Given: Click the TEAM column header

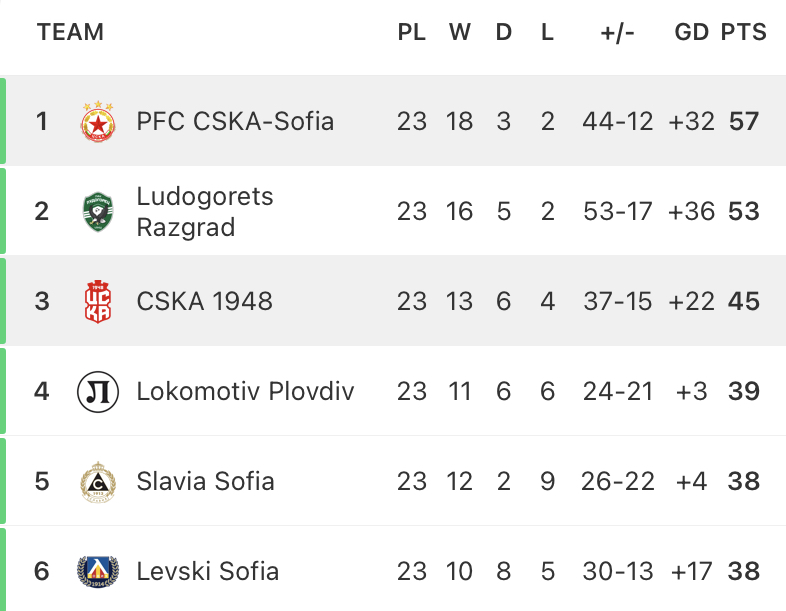Looking at the screenshot, I should pos(70,32).
